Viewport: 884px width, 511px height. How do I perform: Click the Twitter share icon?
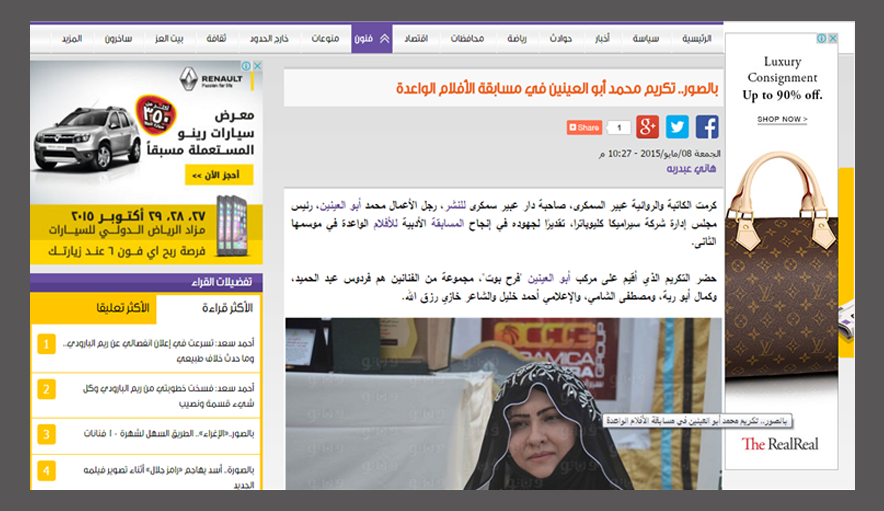pos(678,127)
